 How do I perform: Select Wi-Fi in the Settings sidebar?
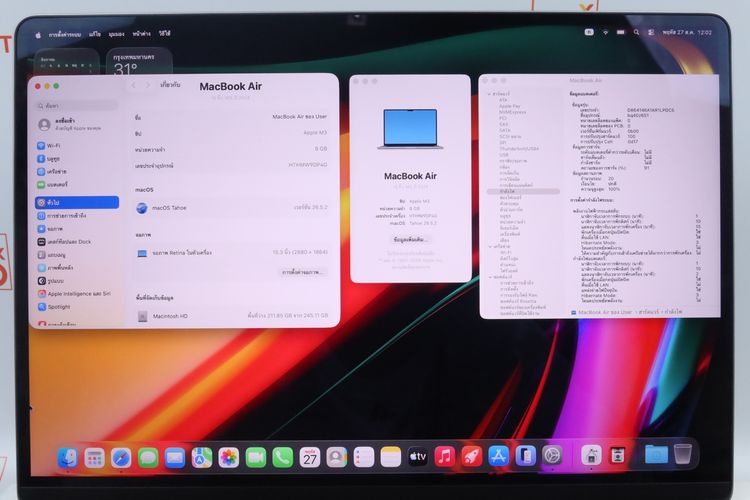click(77, 145)
